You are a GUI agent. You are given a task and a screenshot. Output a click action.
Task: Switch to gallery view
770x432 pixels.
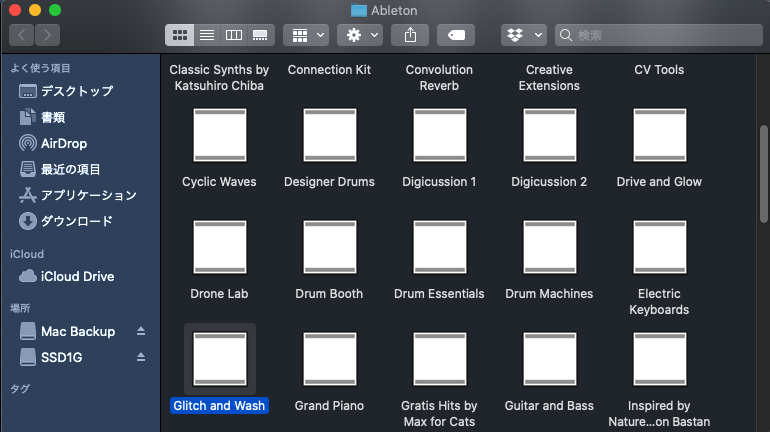point(260,35)
